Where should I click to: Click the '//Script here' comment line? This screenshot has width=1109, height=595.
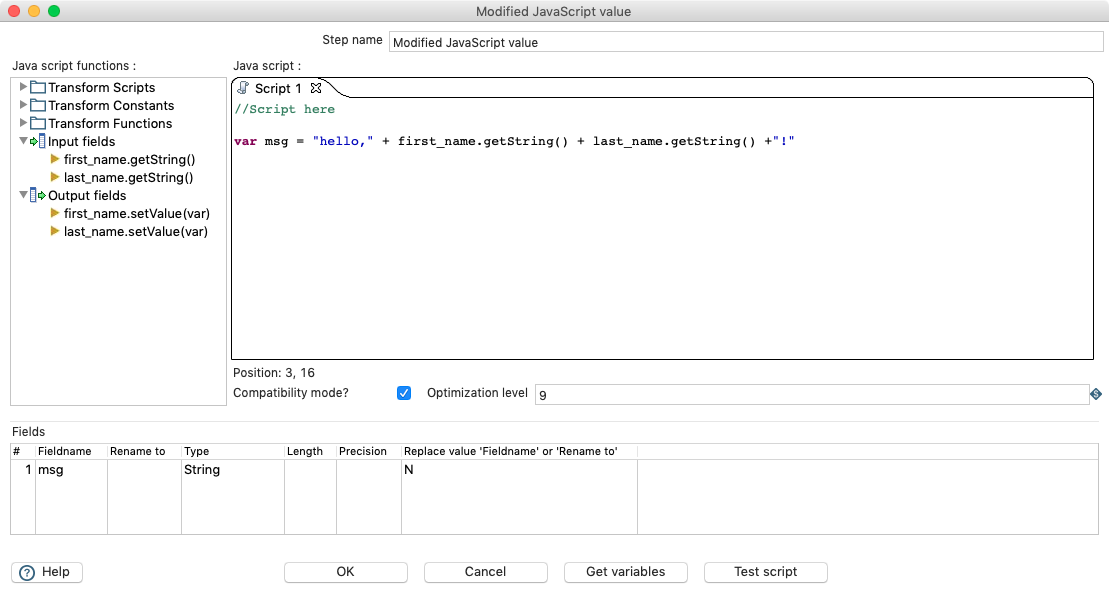pos(284,110)
